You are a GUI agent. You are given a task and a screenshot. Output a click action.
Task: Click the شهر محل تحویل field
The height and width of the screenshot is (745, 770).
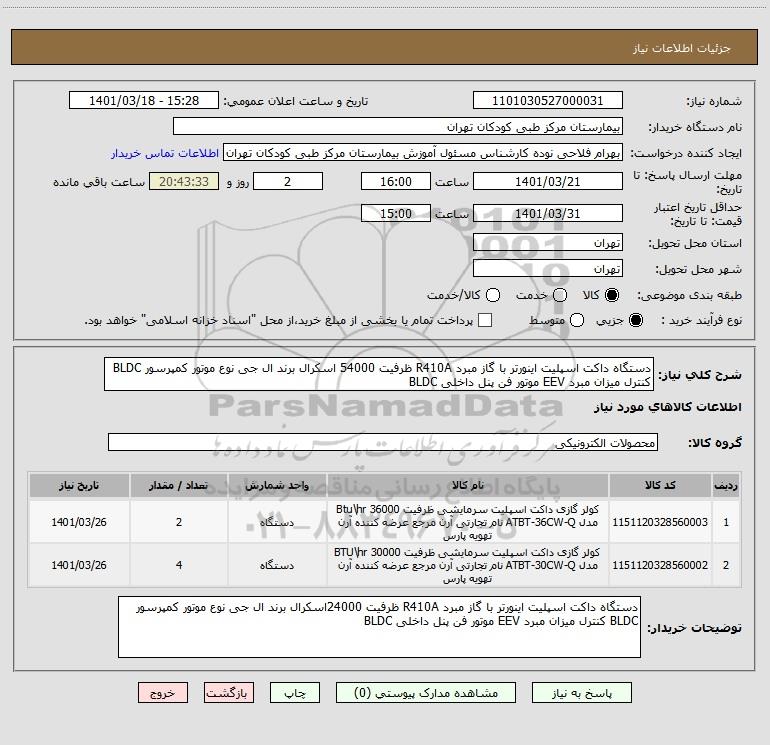tap(548, 269)
